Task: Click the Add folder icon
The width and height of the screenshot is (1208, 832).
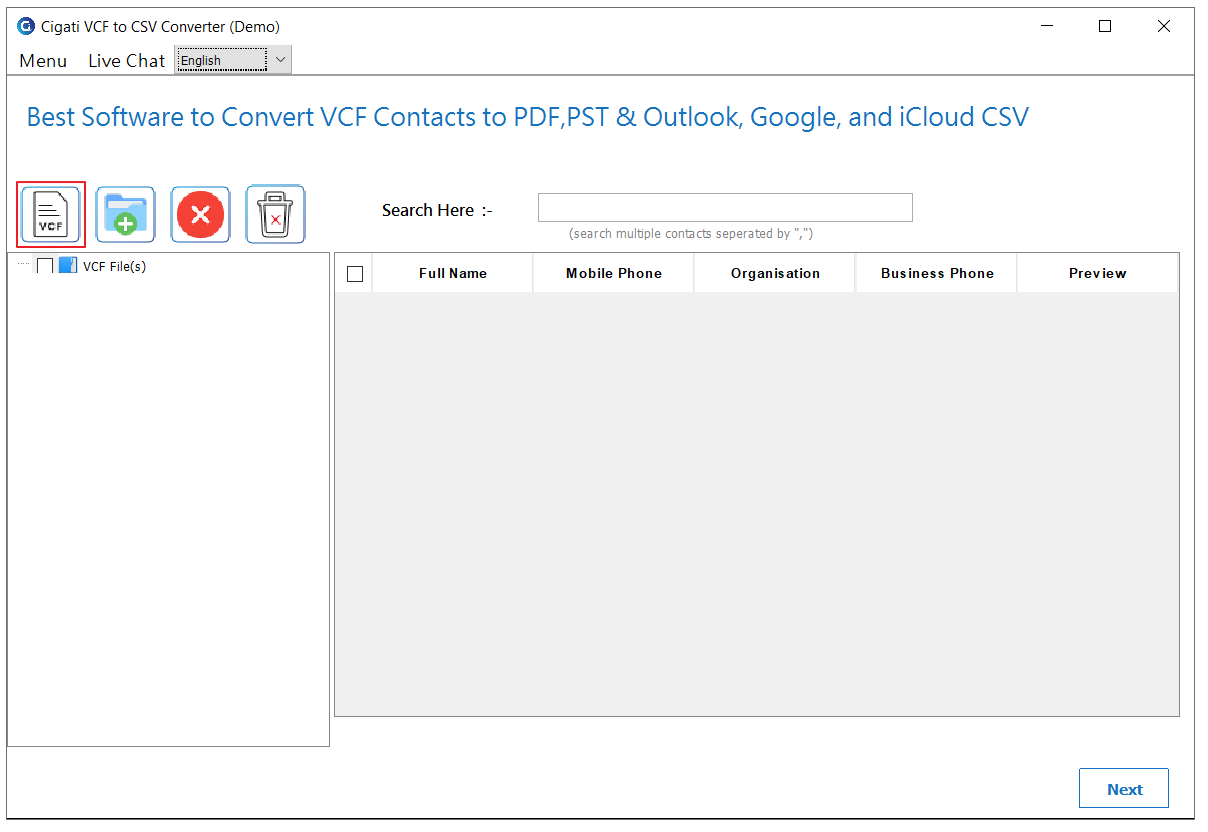Action: coord(125,214)
